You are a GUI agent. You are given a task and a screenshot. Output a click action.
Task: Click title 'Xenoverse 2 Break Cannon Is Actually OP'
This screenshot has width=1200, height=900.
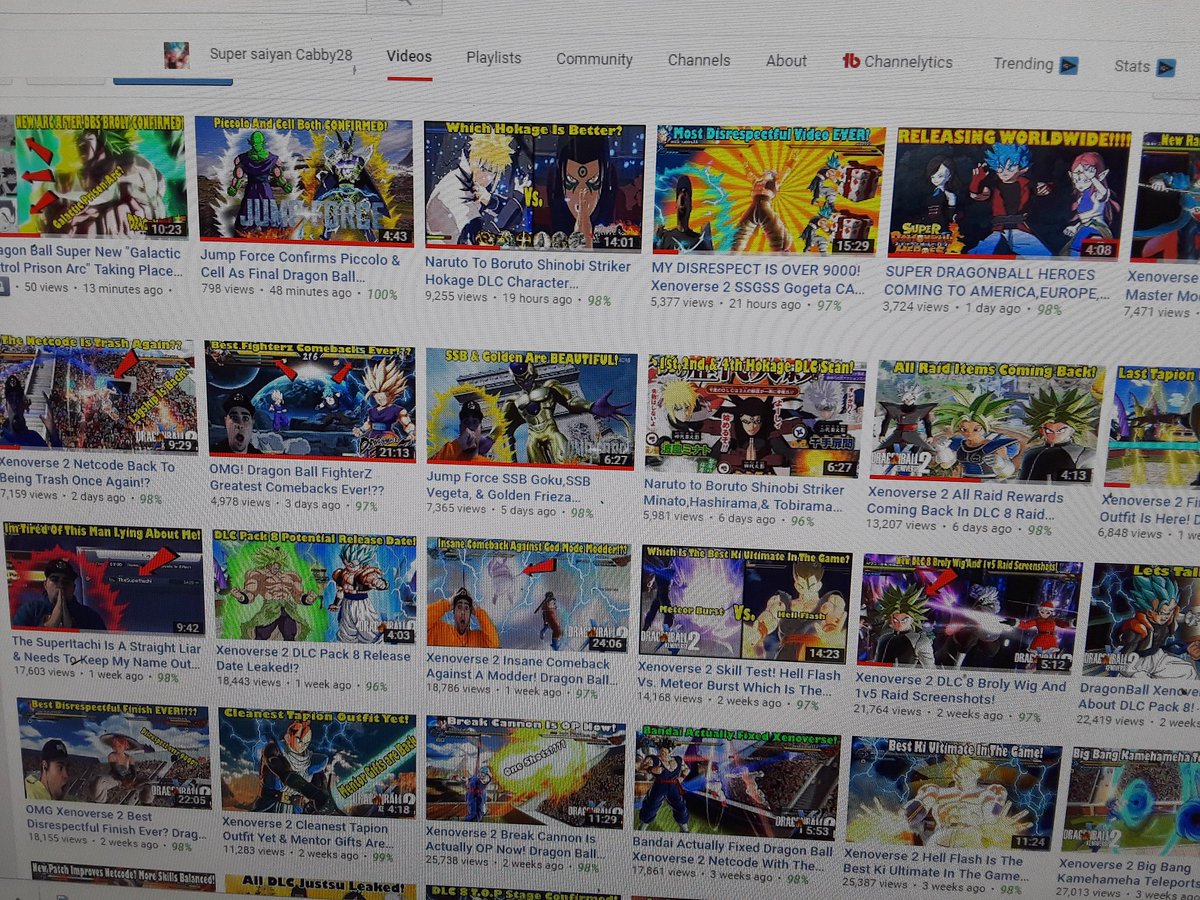515,846
